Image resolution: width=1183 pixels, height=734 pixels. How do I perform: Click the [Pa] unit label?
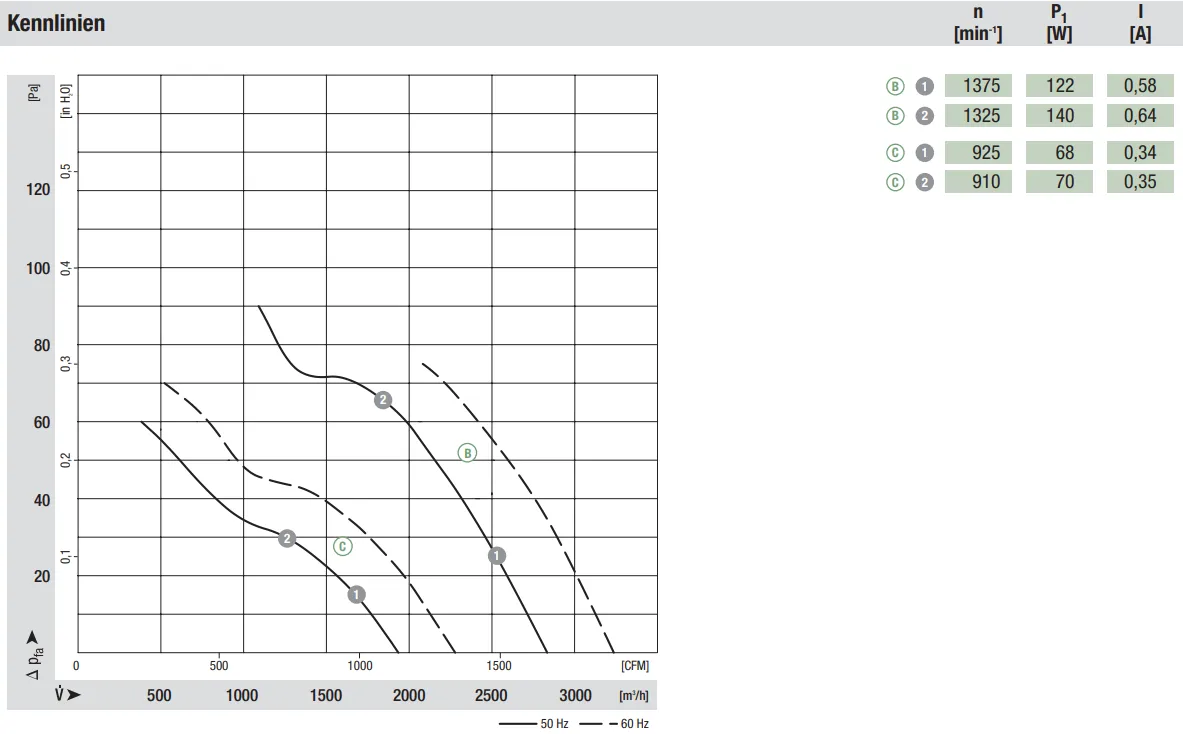pyautogui.click(x=33, y=92)
